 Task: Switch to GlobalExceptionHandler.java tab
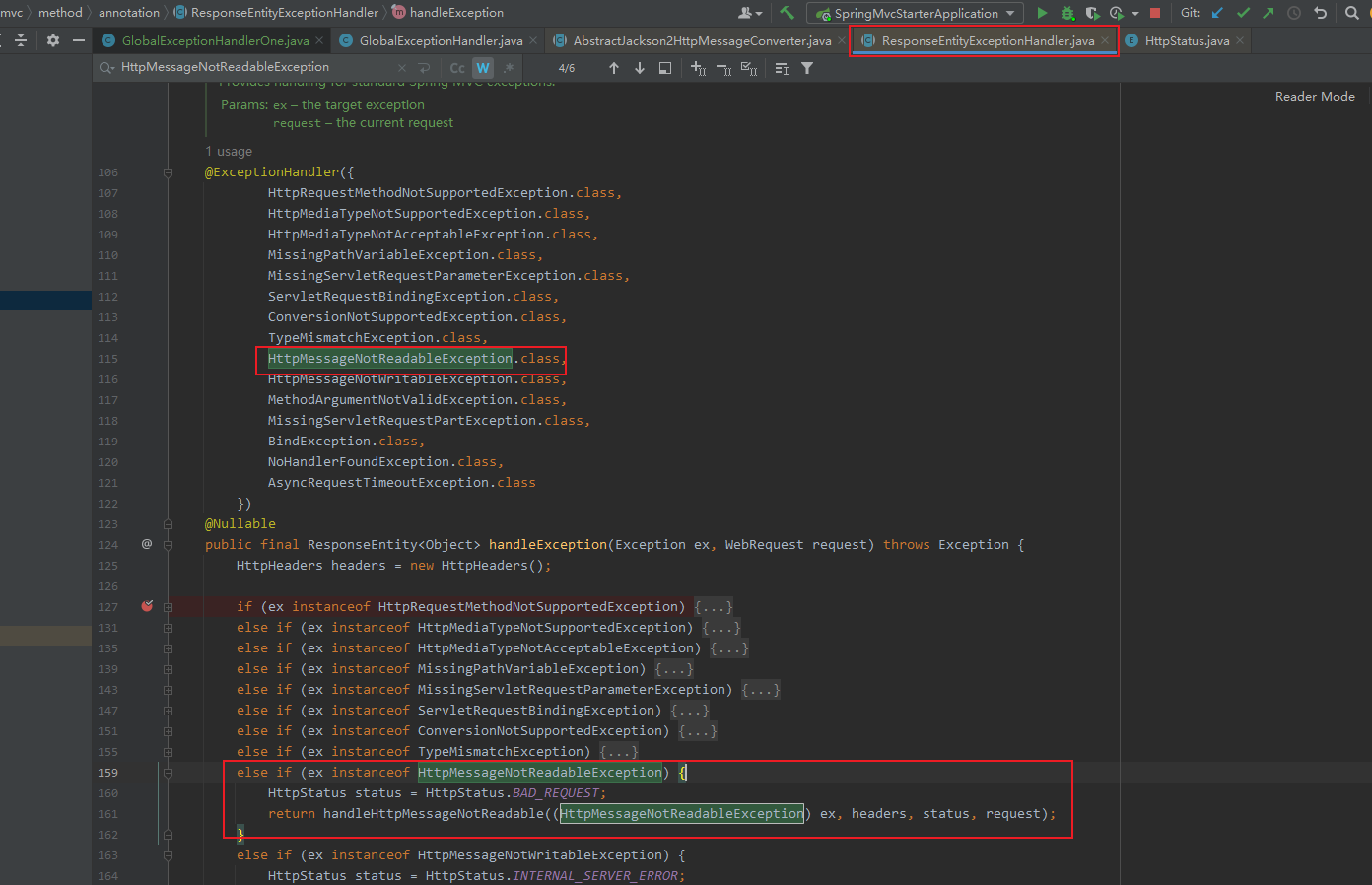pos(441,40)
